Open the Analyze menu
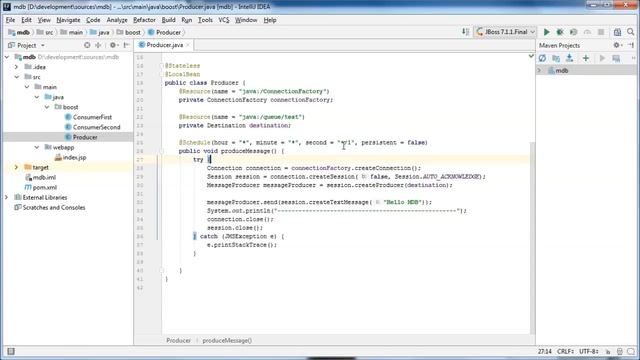The height and width of the screenshot is (360, 640). pyautogui.click(x=117, y=20)
